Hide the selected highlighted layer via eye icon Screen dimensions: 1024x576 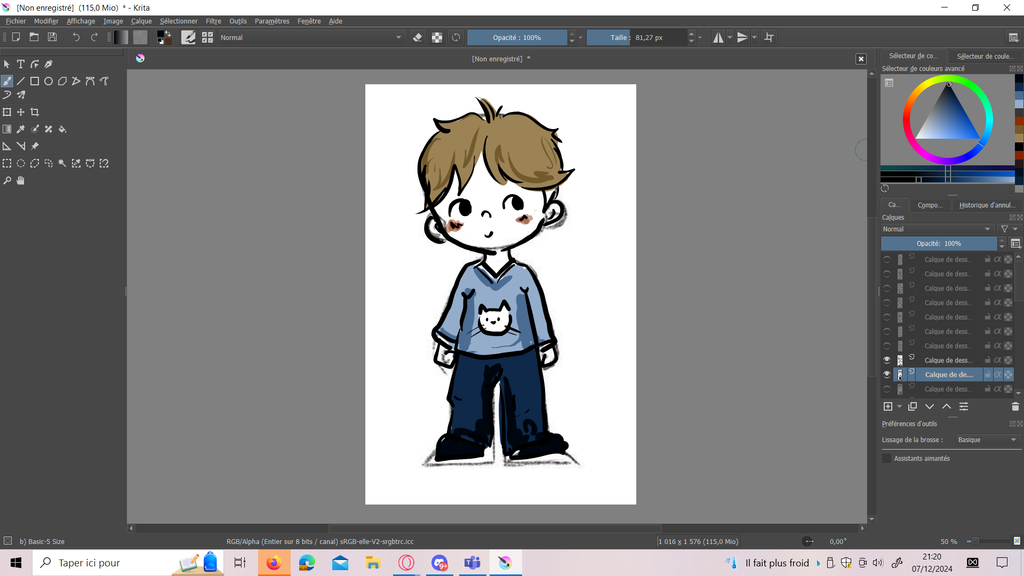(886, 375)
